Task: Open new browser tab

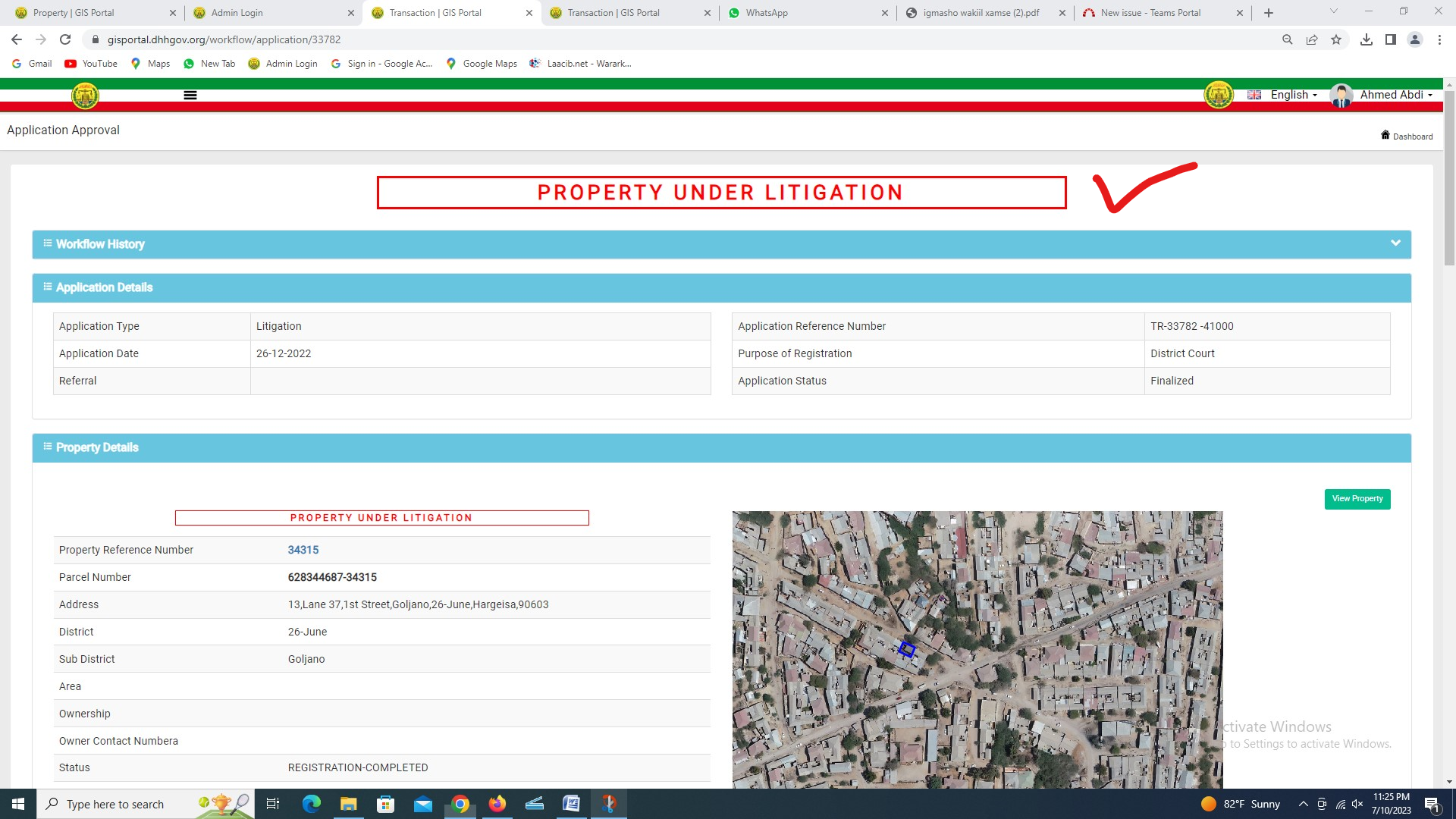Action: coord(1269,13)
